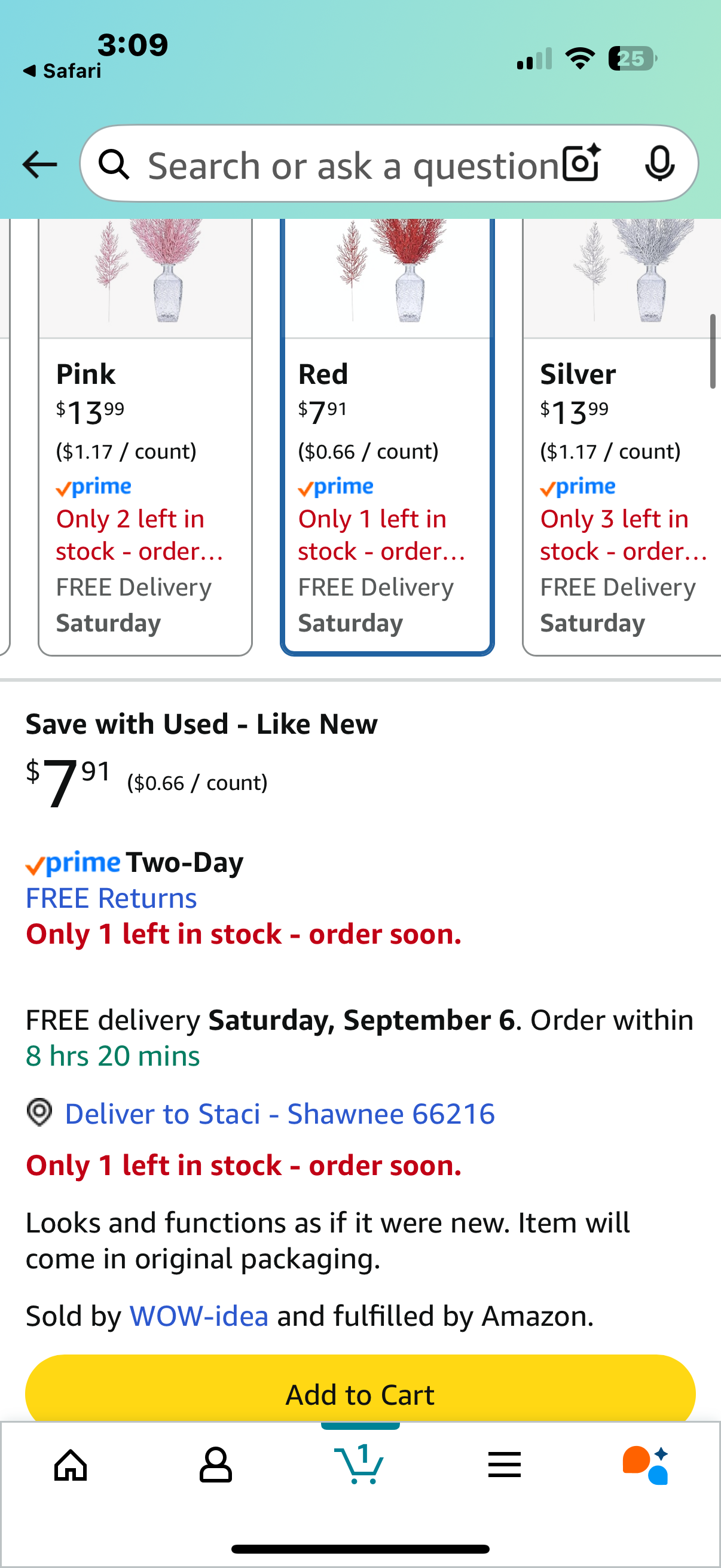Open Deliver to Staci - Shawnee link
The image size is (721, 1568).
click(x=280, y=1114)
